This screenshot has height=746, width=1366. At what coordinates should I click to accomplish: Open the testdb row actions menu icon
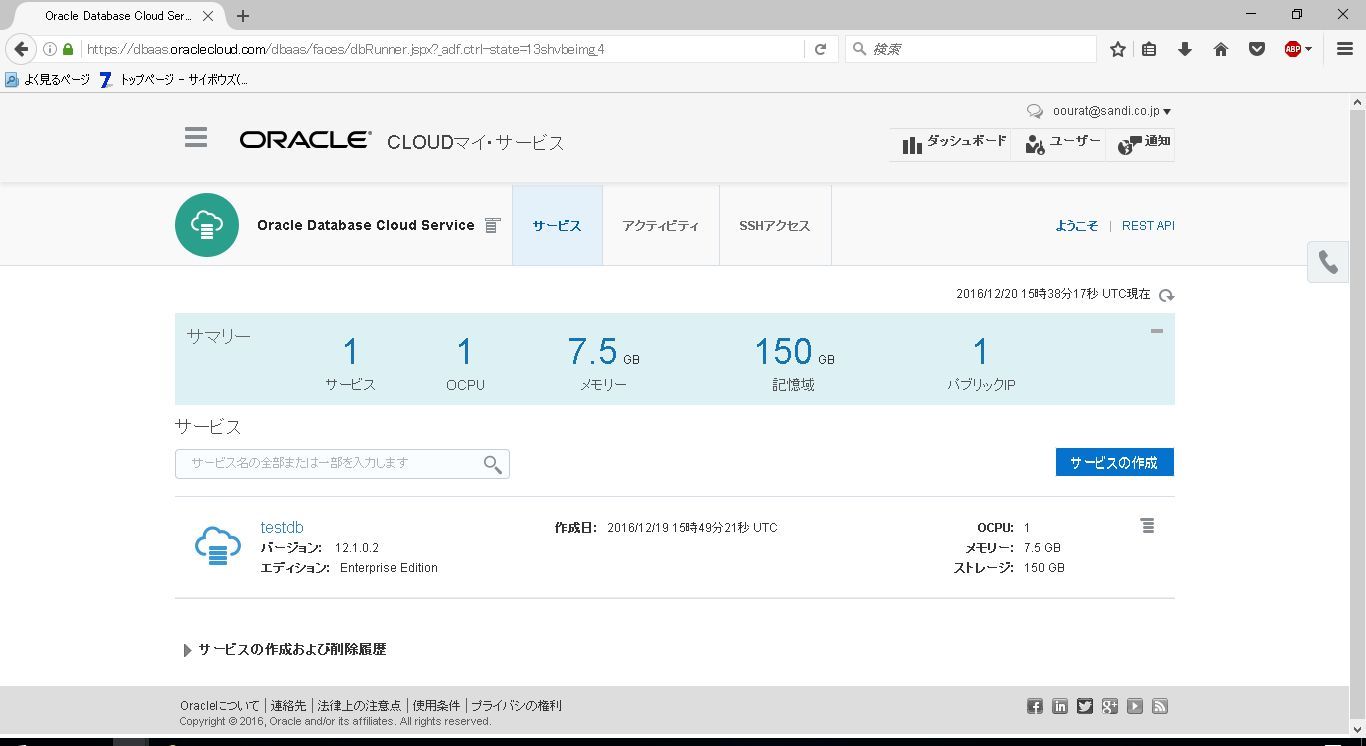pyautogui.click(x=1147, y=526)
